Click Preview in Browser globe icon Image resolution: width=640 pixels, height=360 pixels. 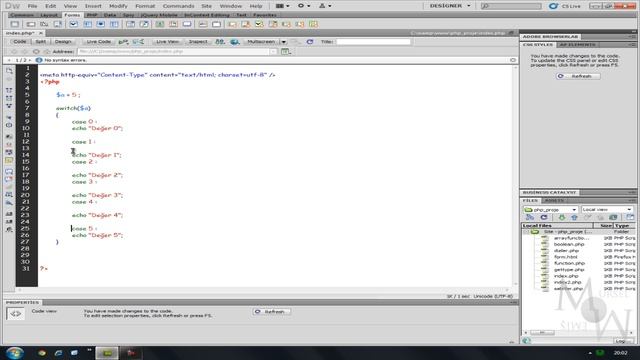tap(235, 42)
